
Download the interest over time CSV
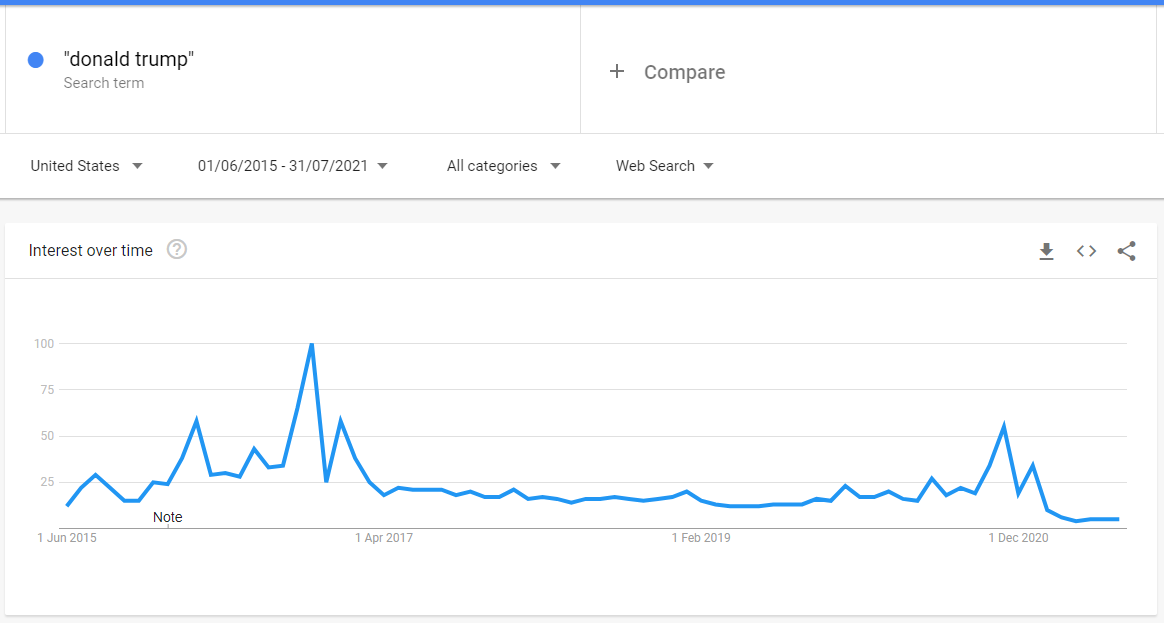(x=1046, y=251)
